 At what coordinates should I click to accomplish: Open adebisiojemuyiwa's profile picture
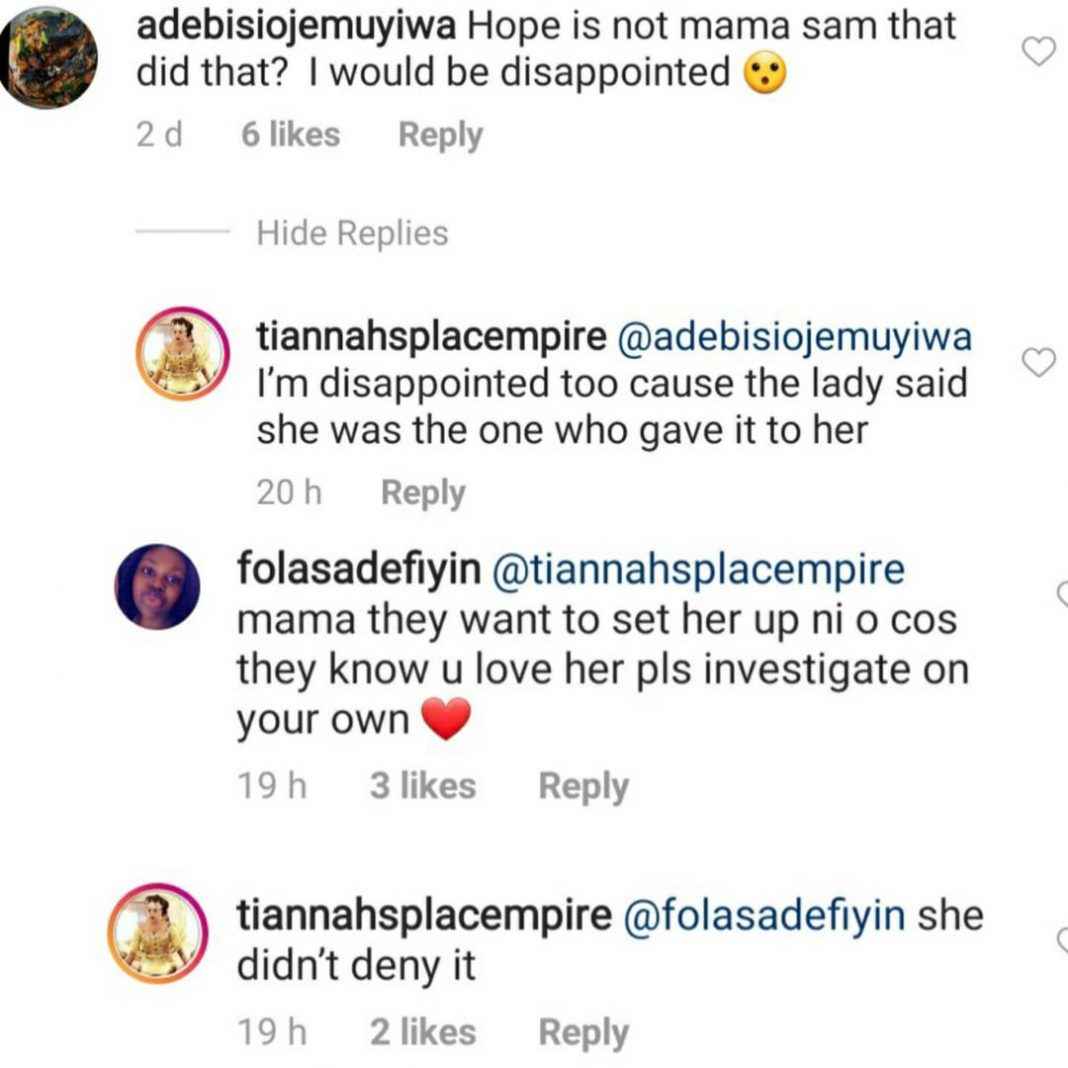click(x=49, y=58)
